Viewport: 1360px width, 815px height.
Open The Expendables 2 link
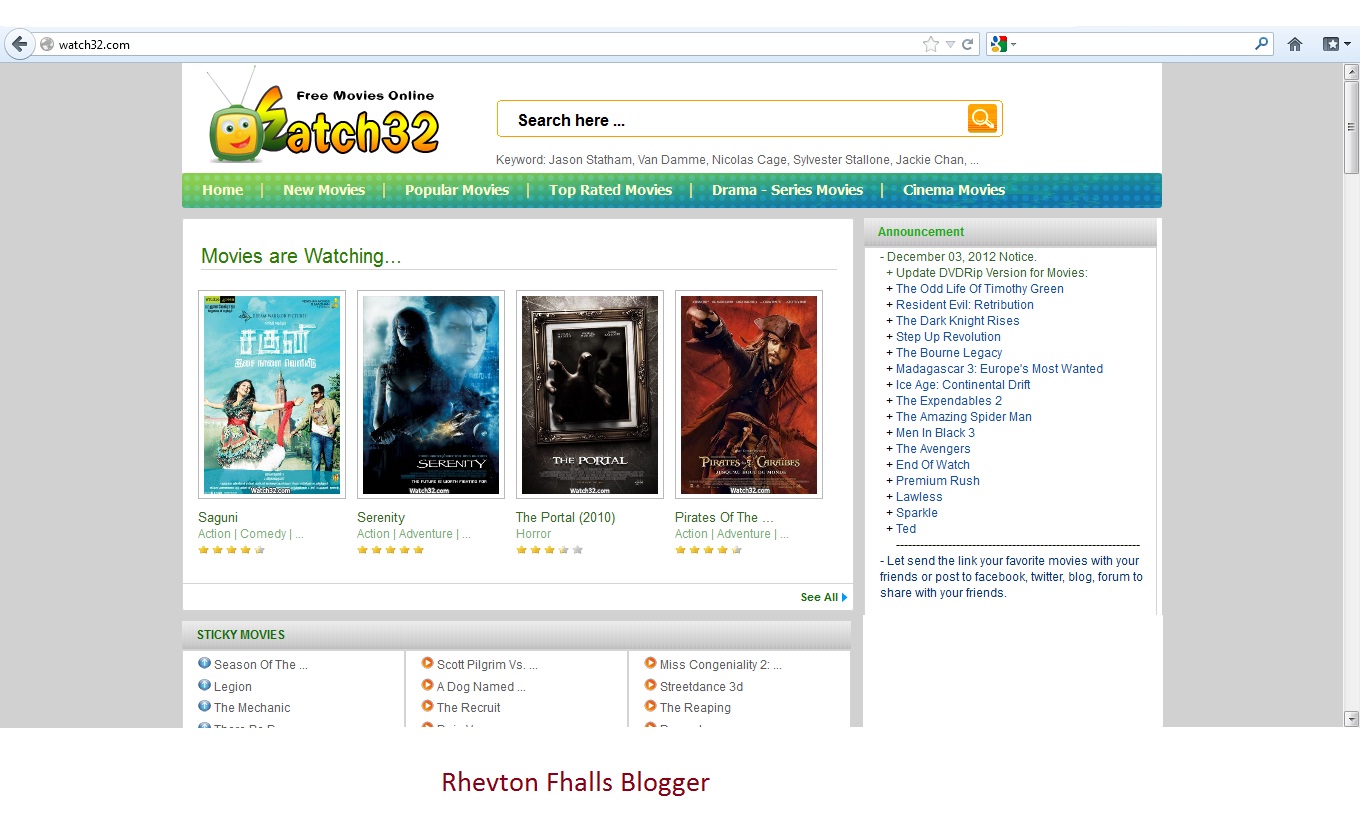click(x=949, y=401)
